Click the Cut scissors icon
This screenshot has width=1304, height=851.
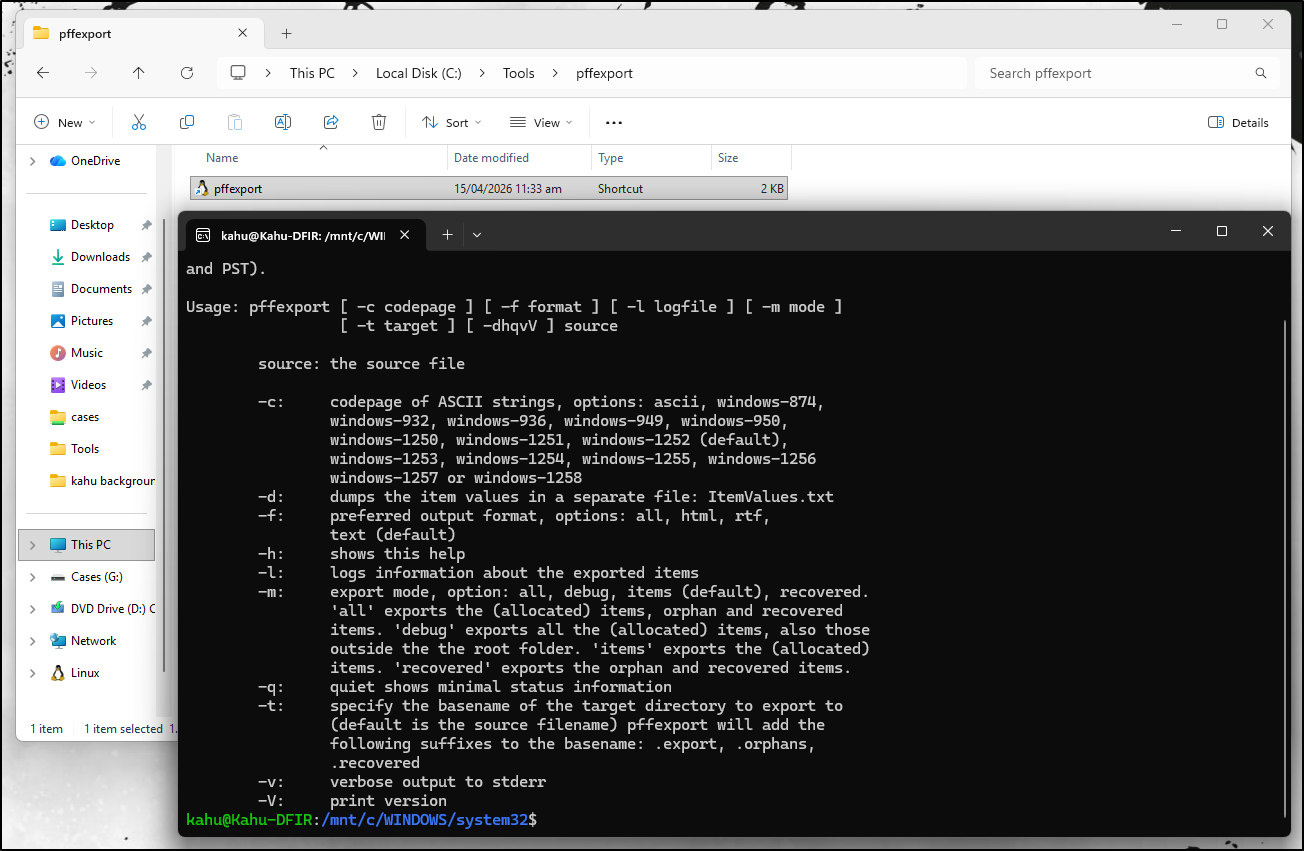(x=139, y=122)
